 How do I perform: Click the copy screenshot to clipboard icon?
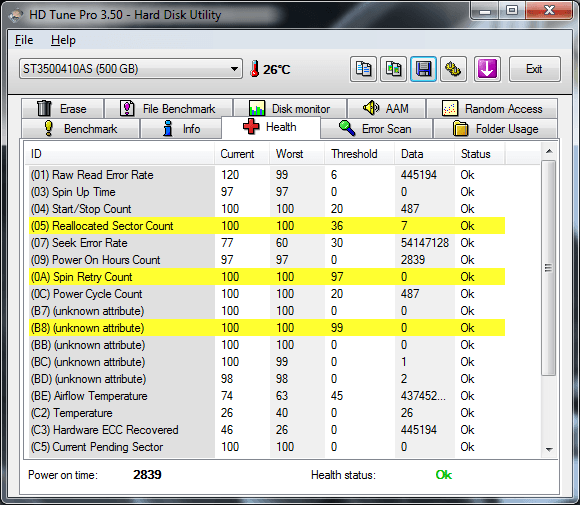[393, 69]
